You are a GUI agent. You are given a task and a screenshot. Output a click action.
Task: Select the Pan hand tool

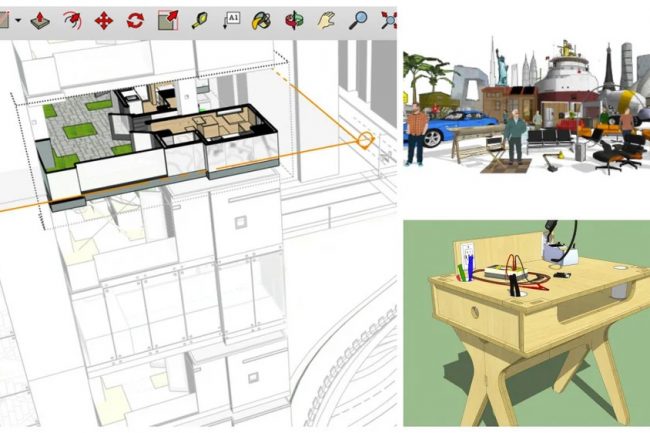pyautogui.click(x=325, y=19)
